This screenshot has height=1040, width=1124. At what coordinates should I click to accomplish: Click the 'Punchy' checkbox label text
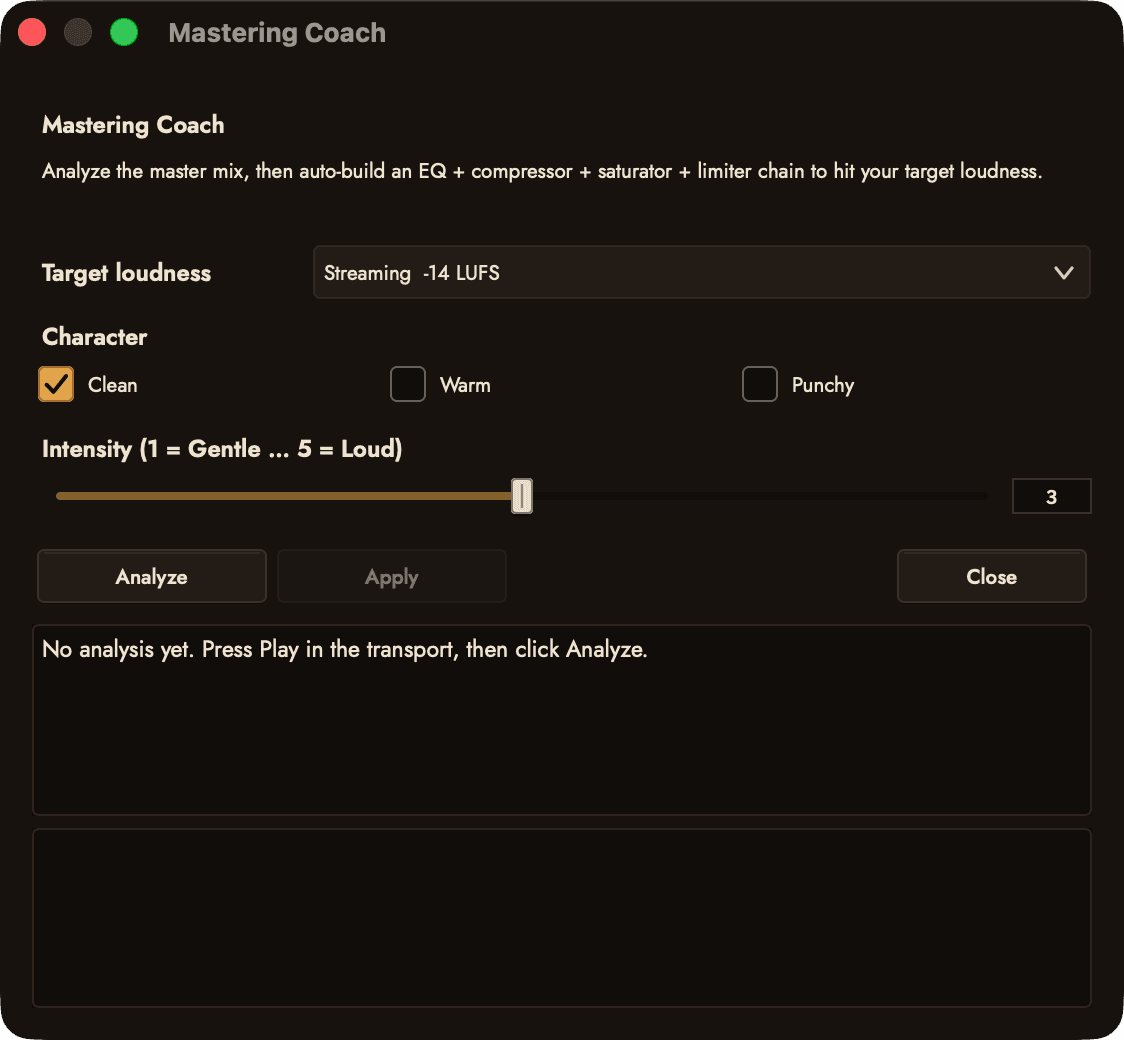point(823,386)
